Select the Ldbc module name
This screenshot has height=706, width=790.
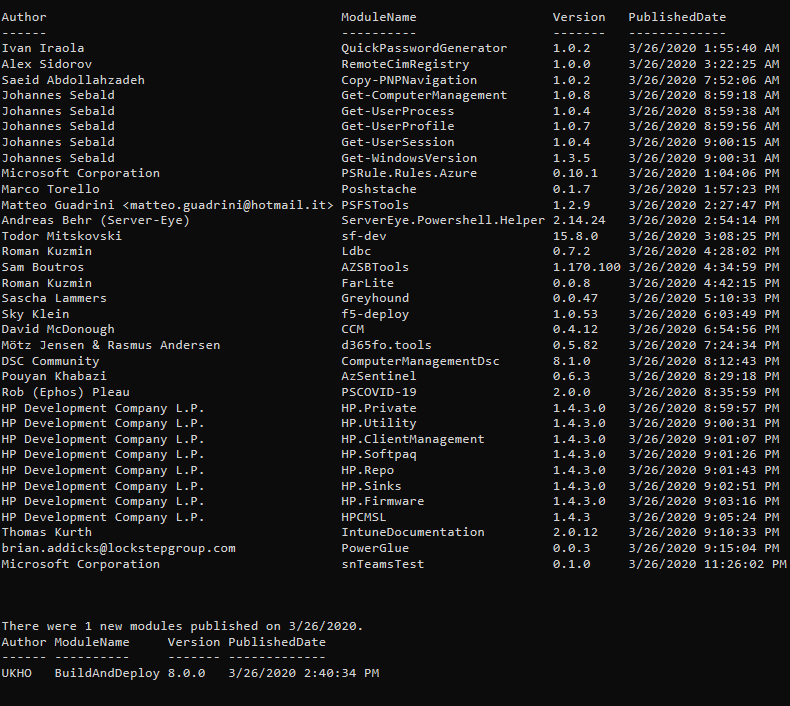coord(356,251)
